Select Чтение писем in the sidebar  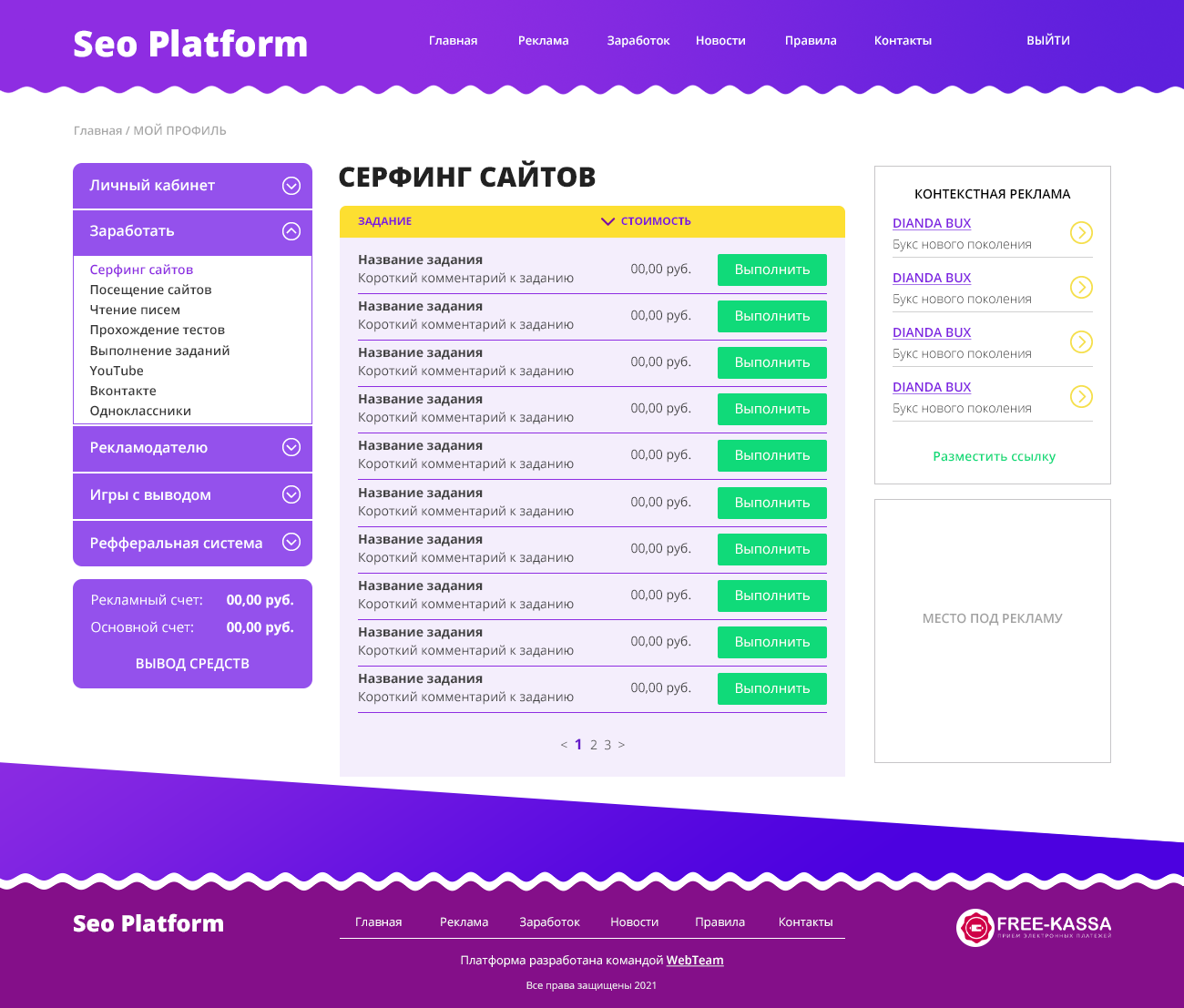135,310
